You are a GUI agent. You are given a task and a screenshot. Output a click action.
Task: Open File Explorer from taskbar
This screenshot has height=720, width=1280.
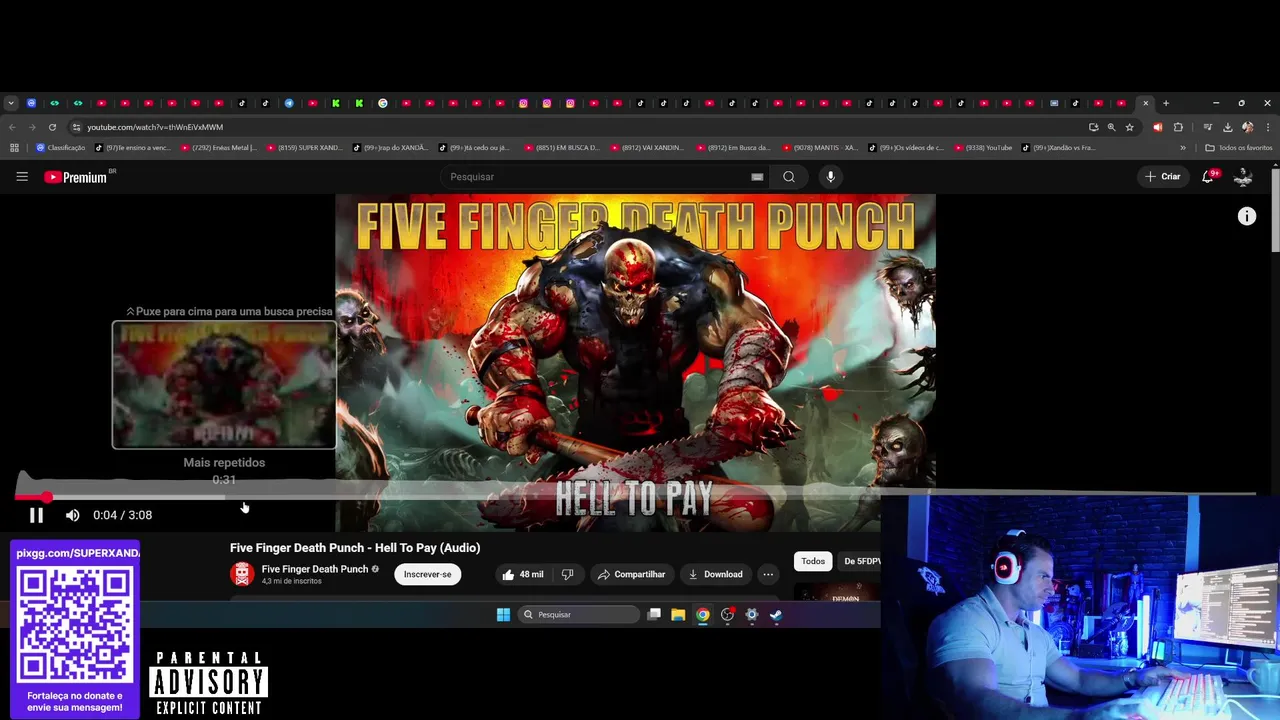point(678,615)
